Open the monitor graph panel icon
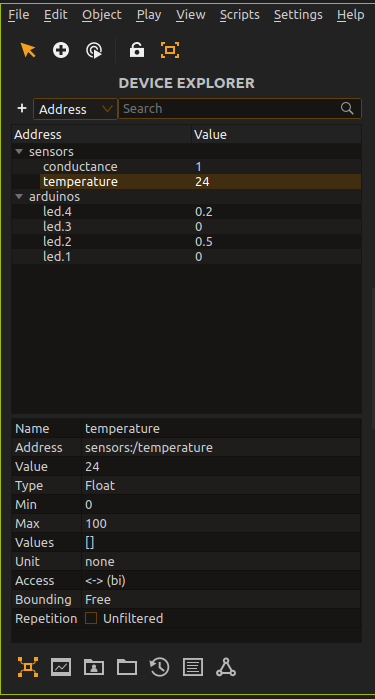 click(61, 667)
